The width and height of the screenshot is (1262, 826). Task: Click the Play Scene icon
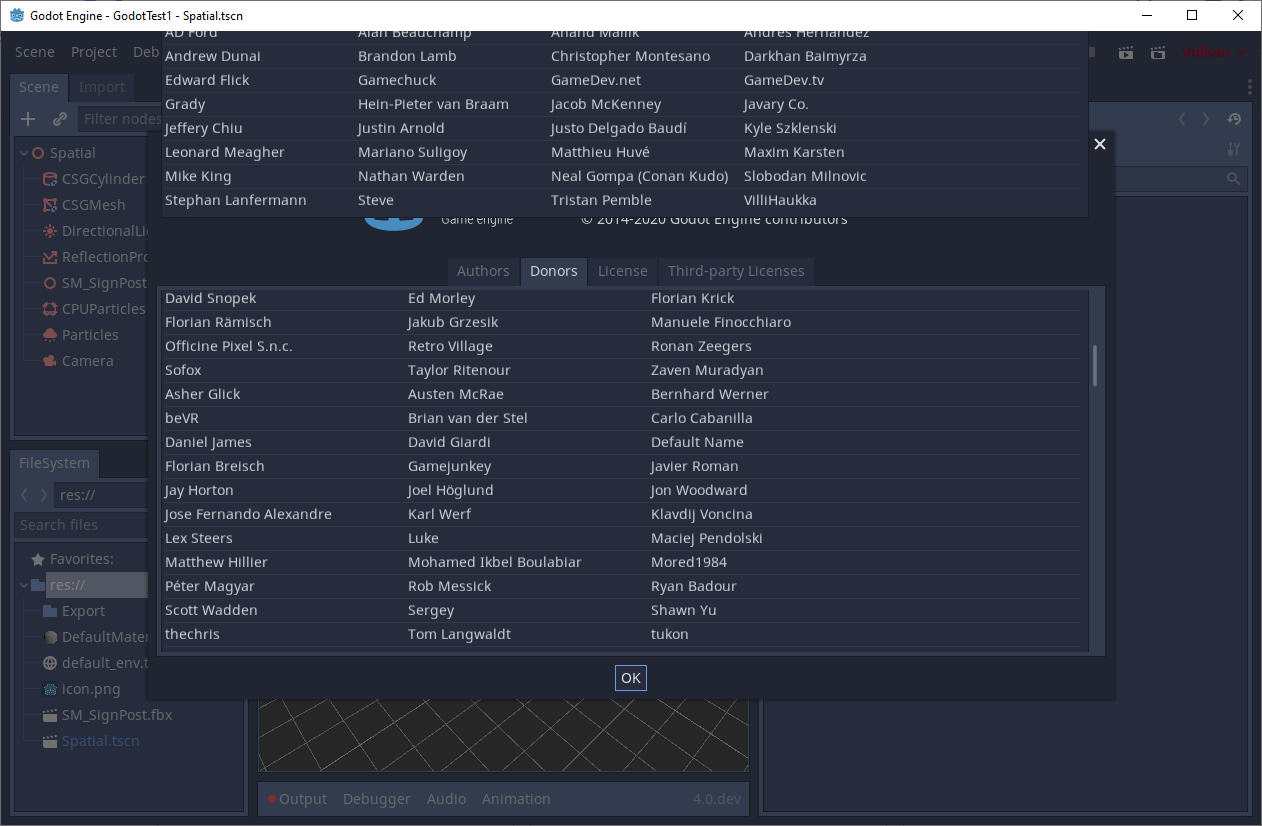coord(1125,52)
